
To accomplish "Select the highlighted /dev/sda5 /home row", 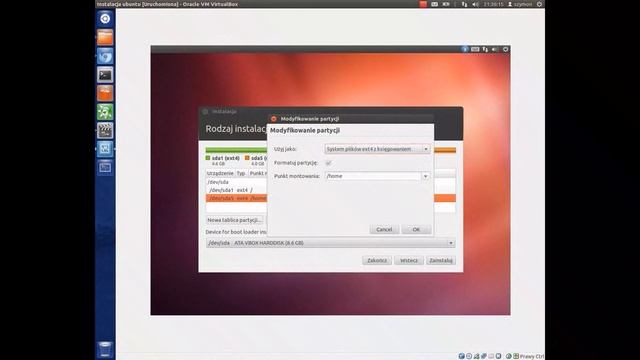I will click(236, 198).
